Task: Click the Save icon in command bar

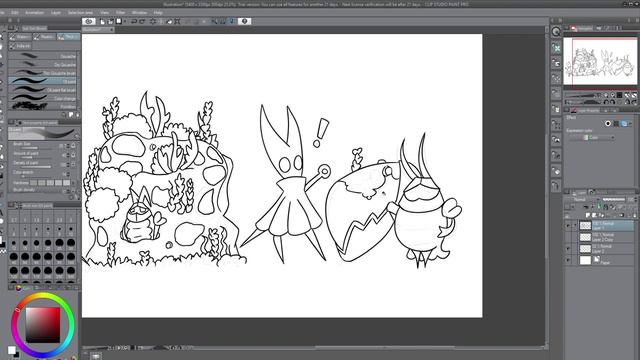Action: click(x=119, y=21)
